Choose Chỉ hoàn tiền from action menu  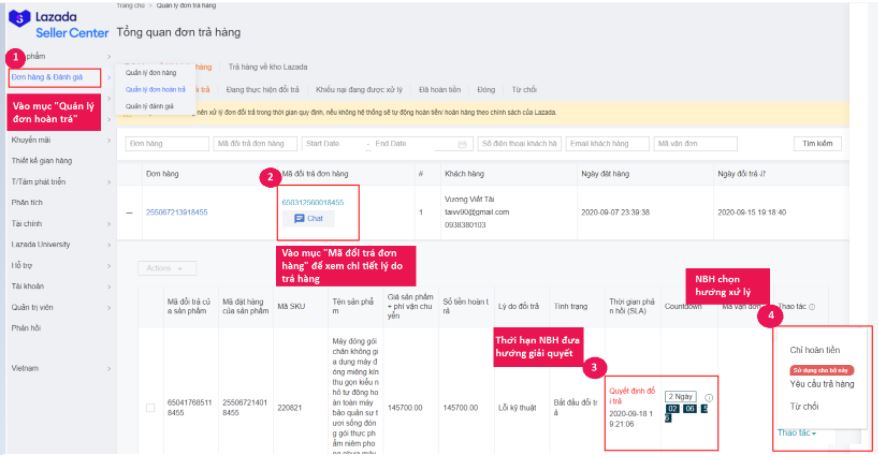(816, 351)
